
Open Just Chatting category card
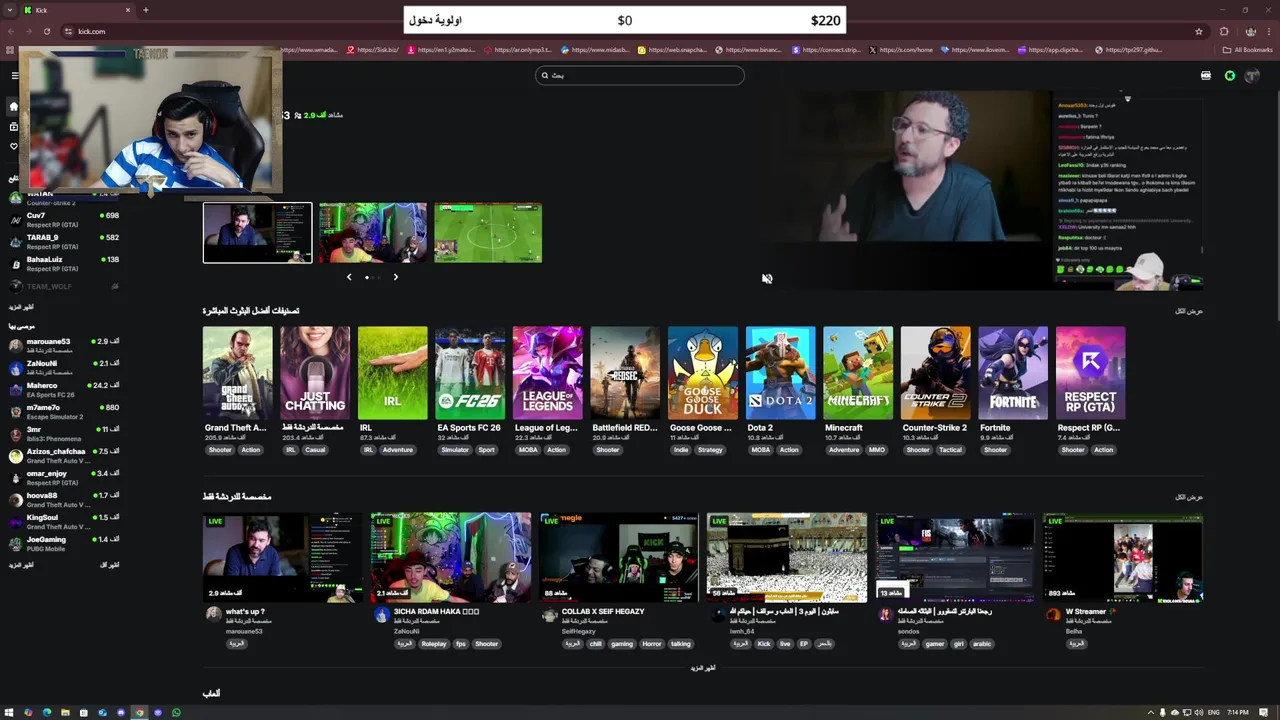pyautogui.click(x=315, y=373)
